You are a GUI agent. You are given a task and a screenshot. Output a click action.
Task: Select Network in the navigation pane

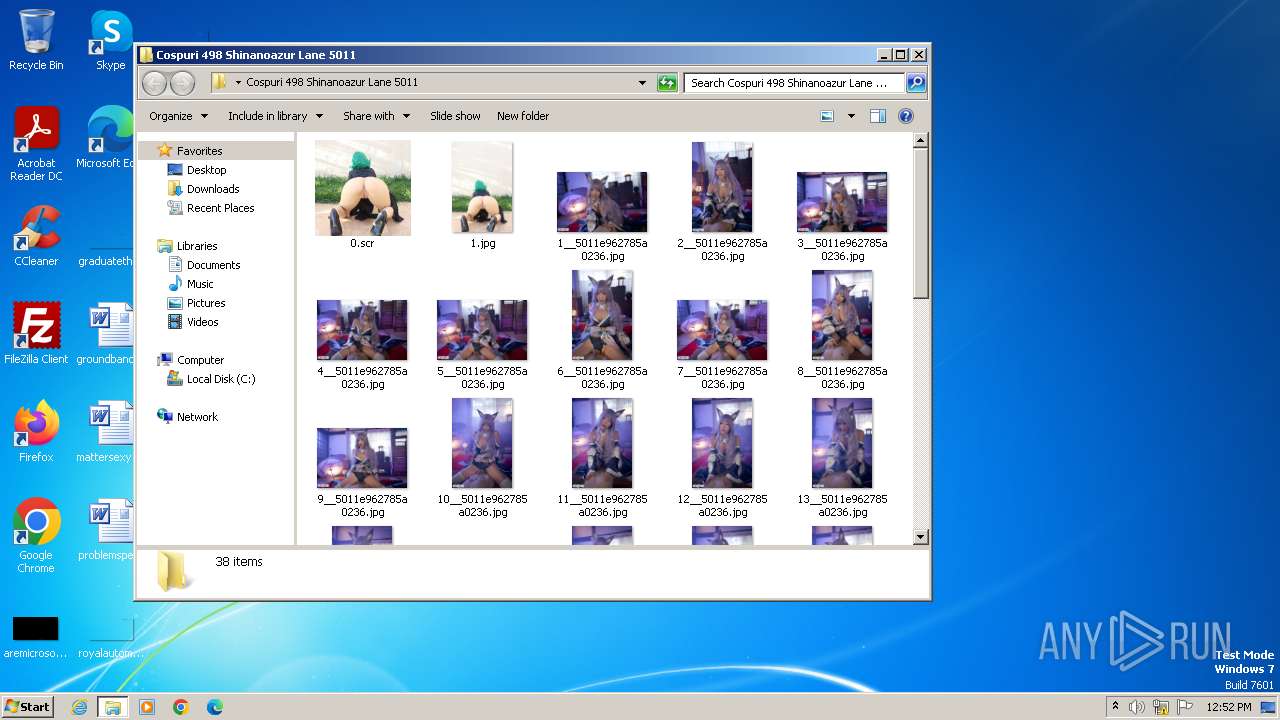pyautogui.click(x=197, y=417)
